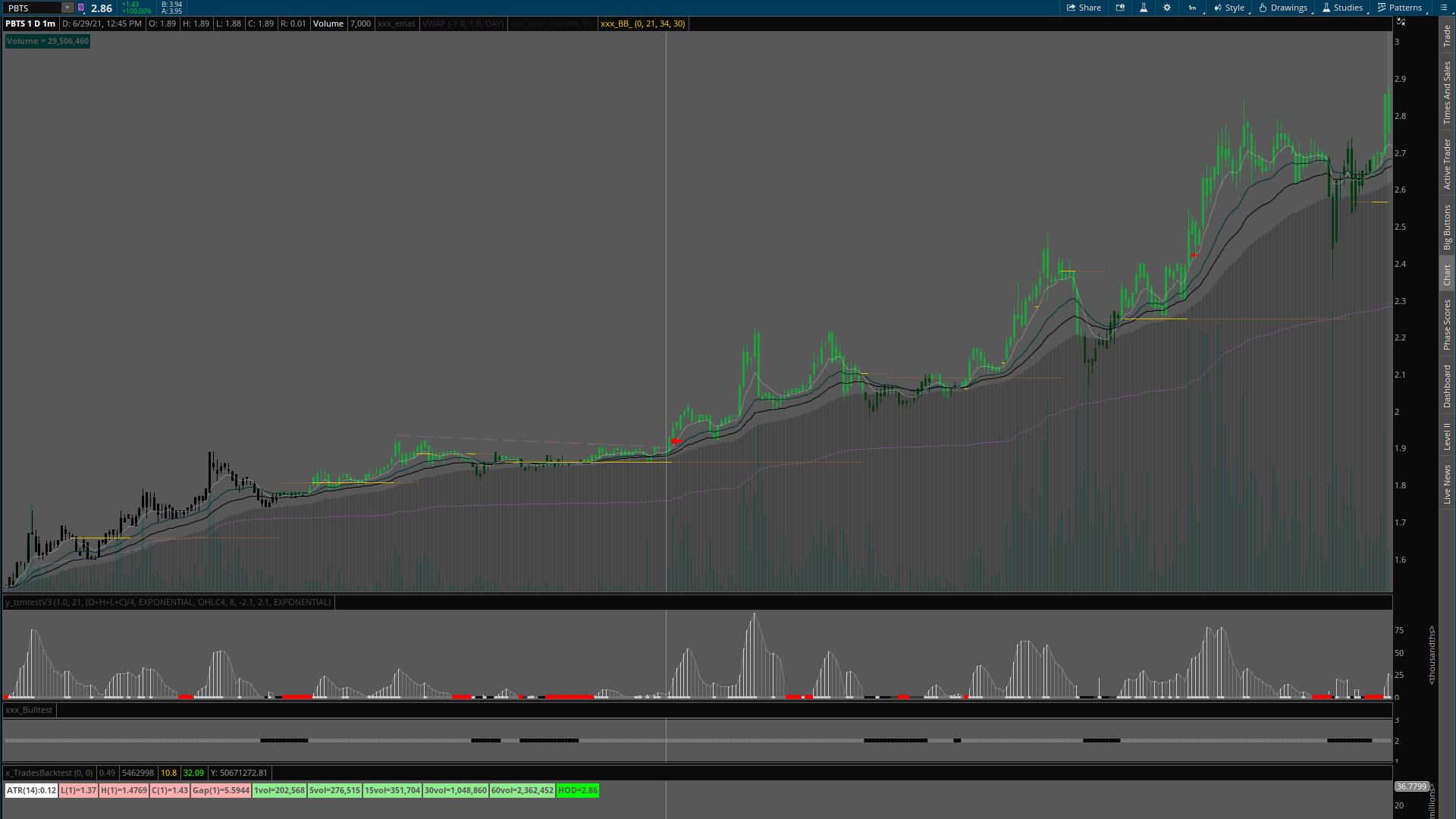Viewport: 1456px width, 819px height.
Task: Open the Live News side tab
Action: pos(1447,484)
